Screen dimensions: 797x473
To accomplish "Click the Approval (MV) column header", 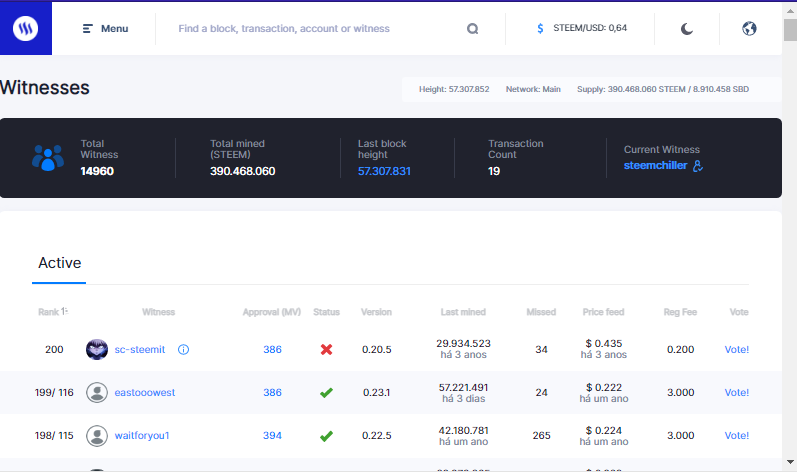I will pyautogui.click(x=271, y=312).
